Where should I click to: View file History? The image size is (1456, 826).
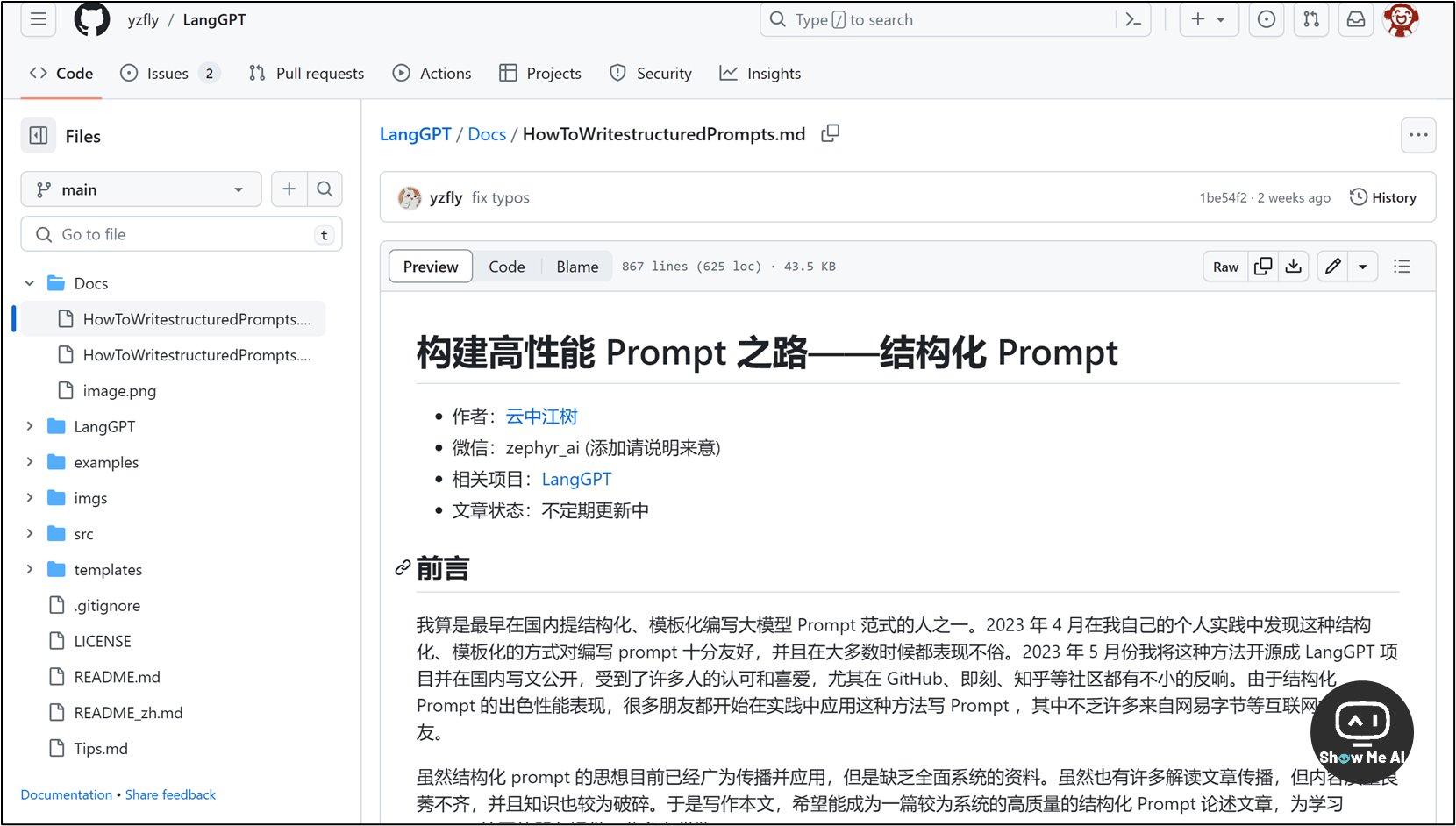pyautogui.click(x=1383, y=197)
